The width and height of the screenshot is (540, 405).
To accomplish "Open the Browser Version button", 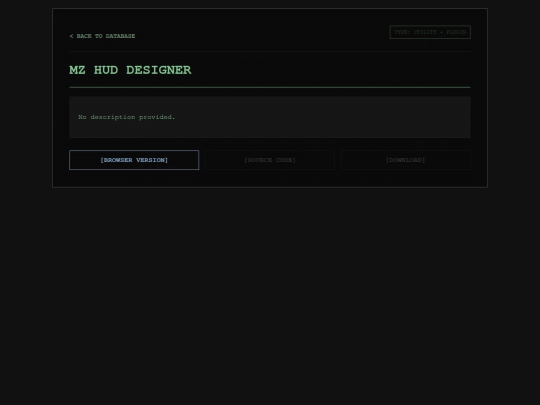I will 134,160.
